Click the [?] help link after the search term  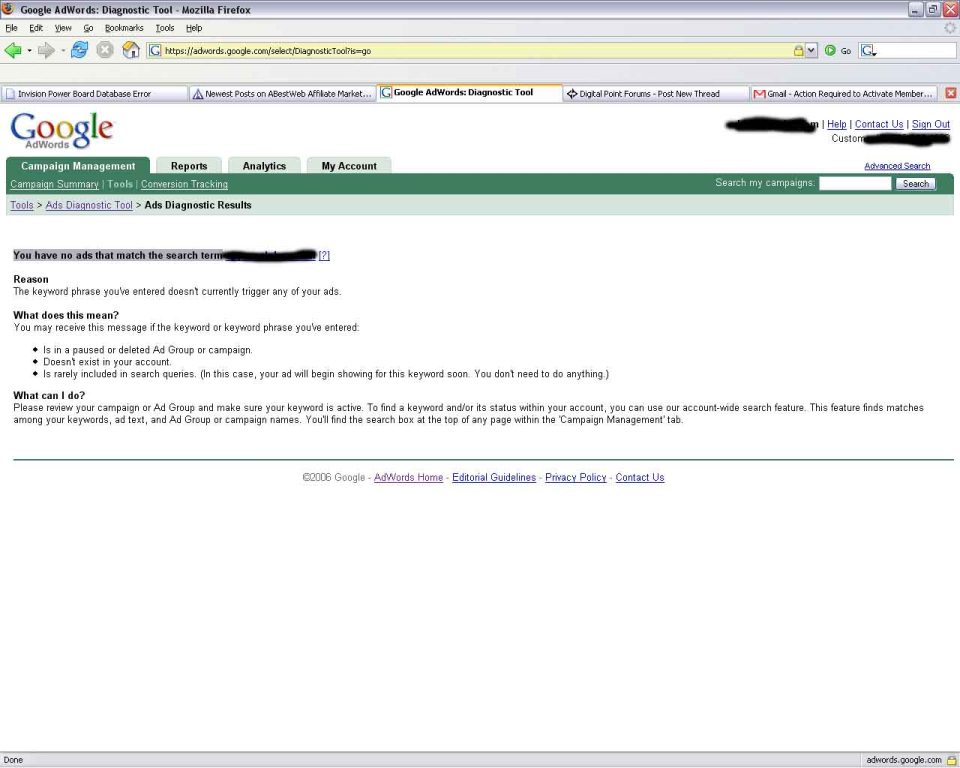pyautogui.click(x=324, y=255)
